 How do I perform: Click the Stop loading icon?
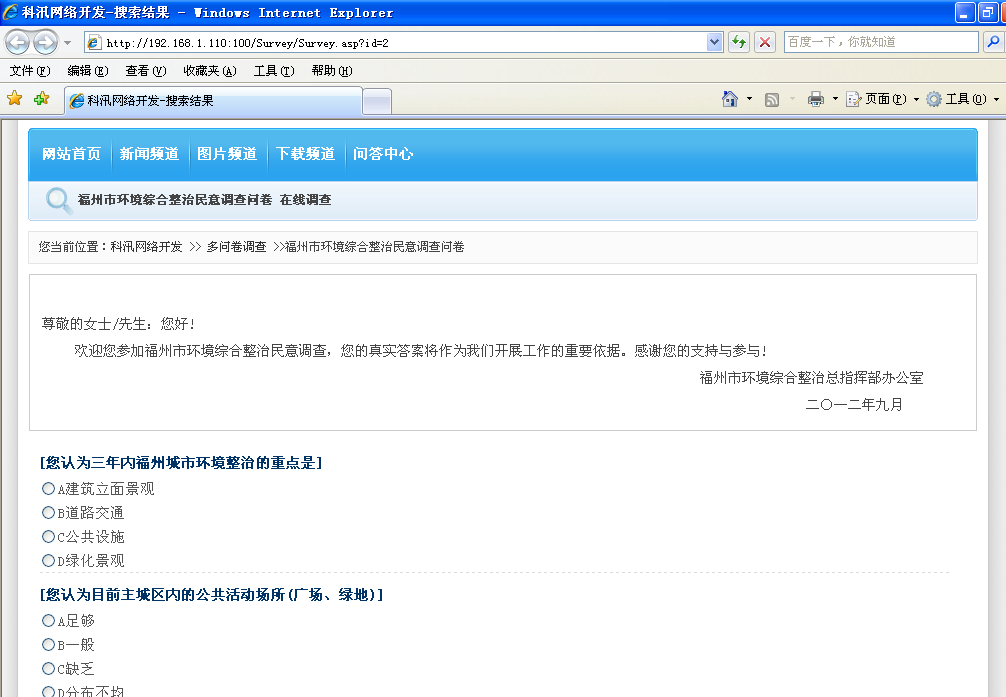click(x=765, y=42)
